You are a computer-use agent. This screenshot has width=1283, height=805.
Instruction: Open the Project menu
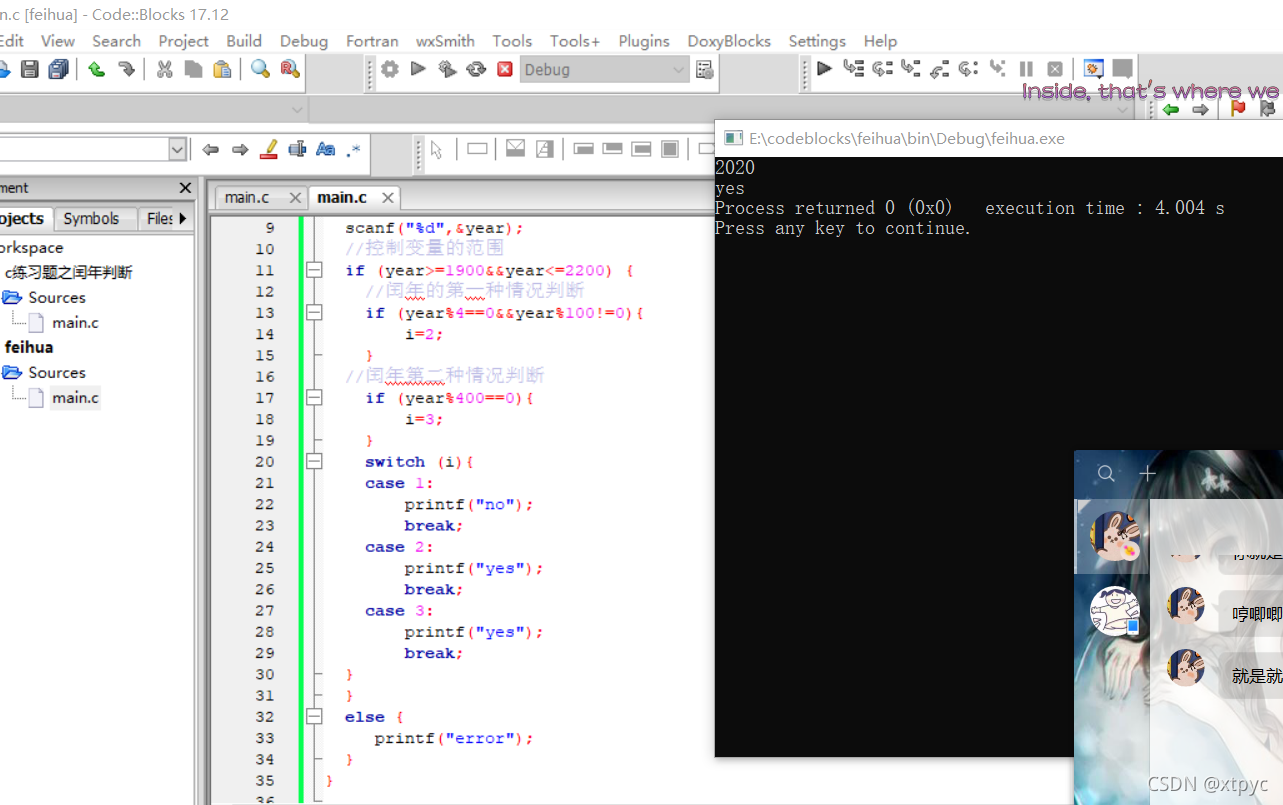(183, 41)
